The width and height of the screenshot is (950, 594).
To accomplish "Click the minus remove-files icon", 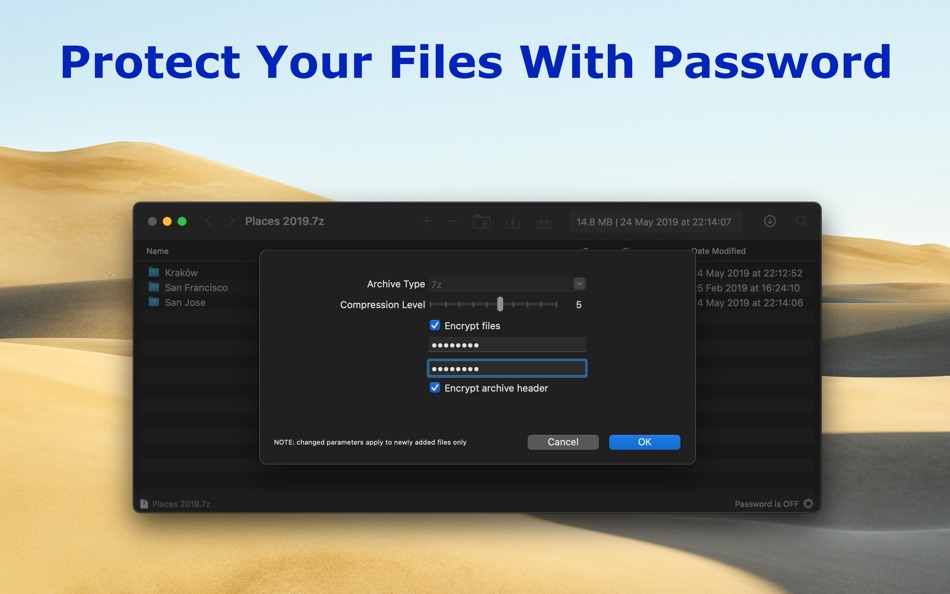I will (x=453, y=221).
